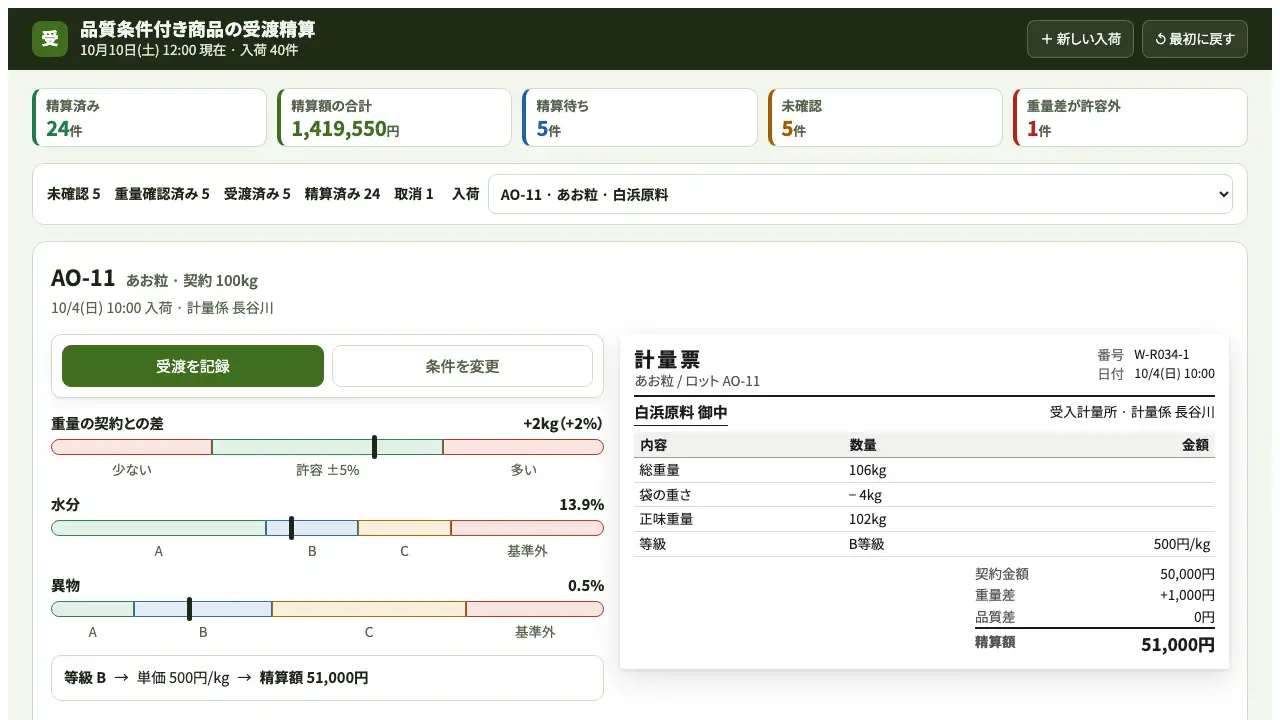Image resolution: width=1280 pixels, height=720 pixels.
Task: Filter by 取消 1 status tab
Action: [x=414, y=194]
